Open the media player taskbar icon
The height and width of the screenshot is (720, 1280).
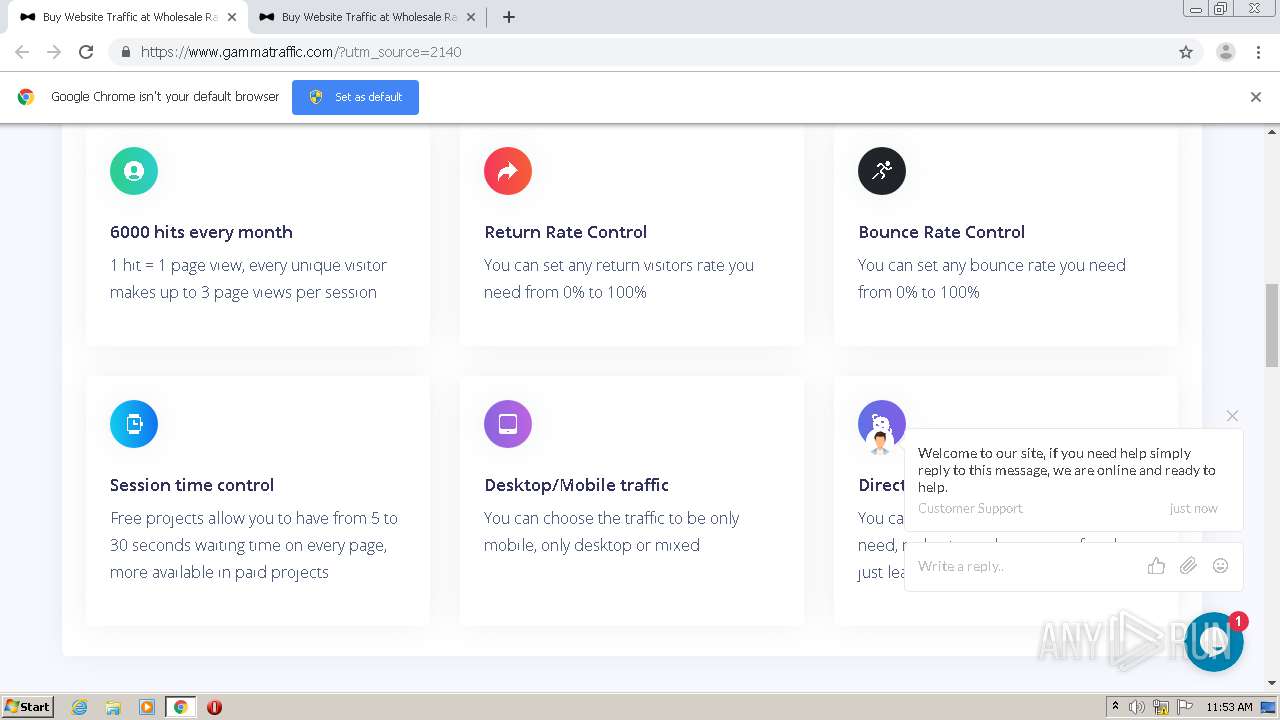147,707
